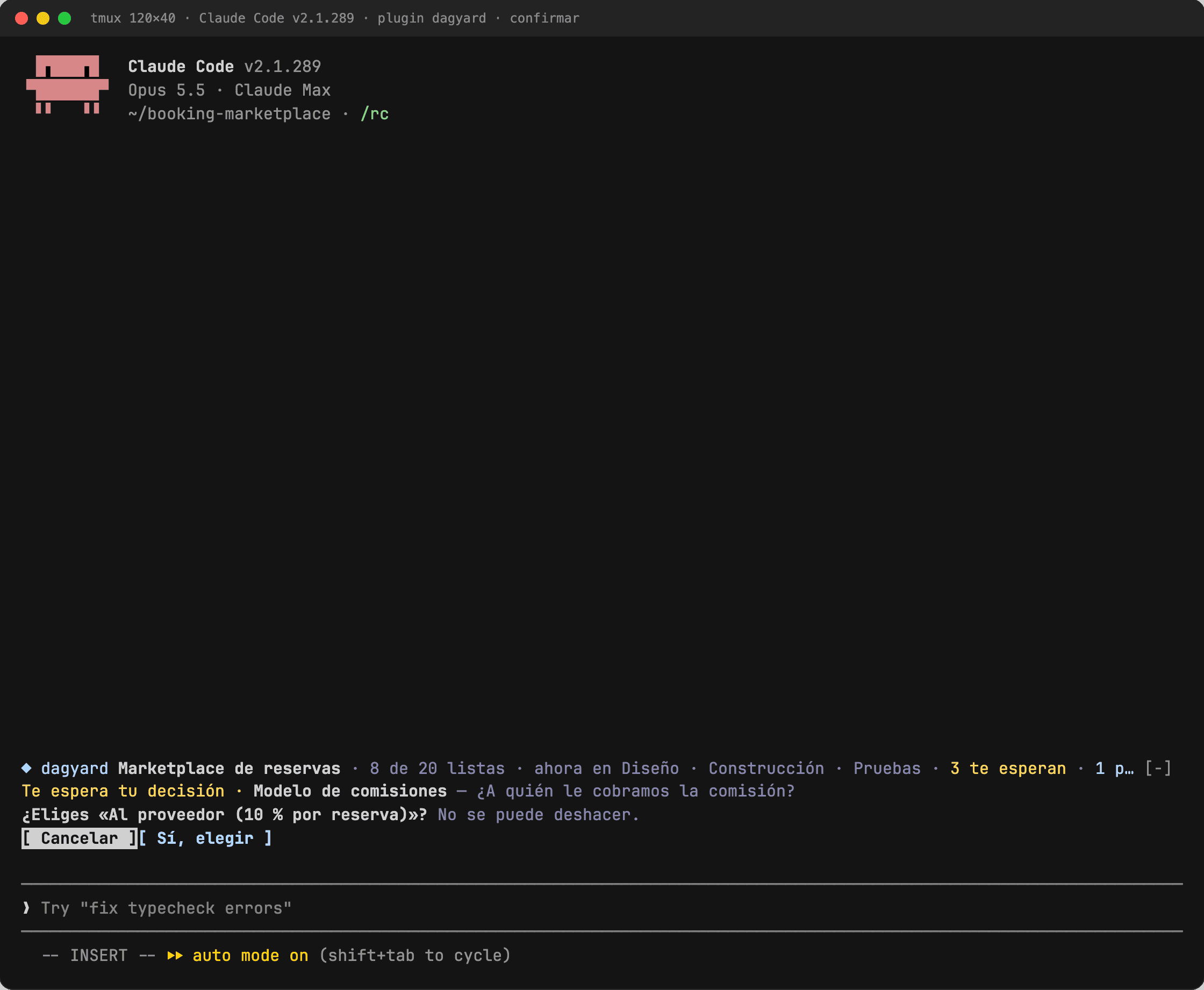
Task: Select the 'ahora en Diseño' stage
Action: [x=606, y=768]
